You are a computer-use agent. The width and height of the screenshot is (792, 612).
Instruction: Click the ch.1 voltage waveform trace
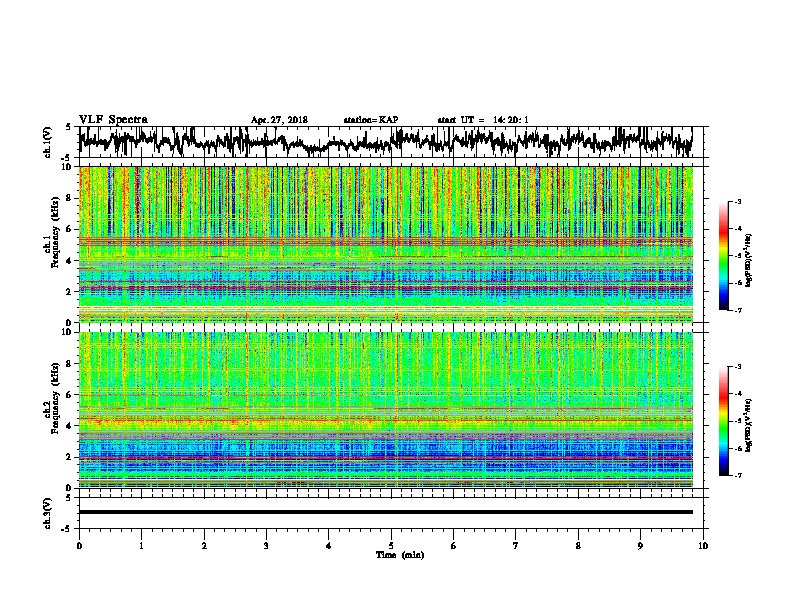tap(385, 141)
